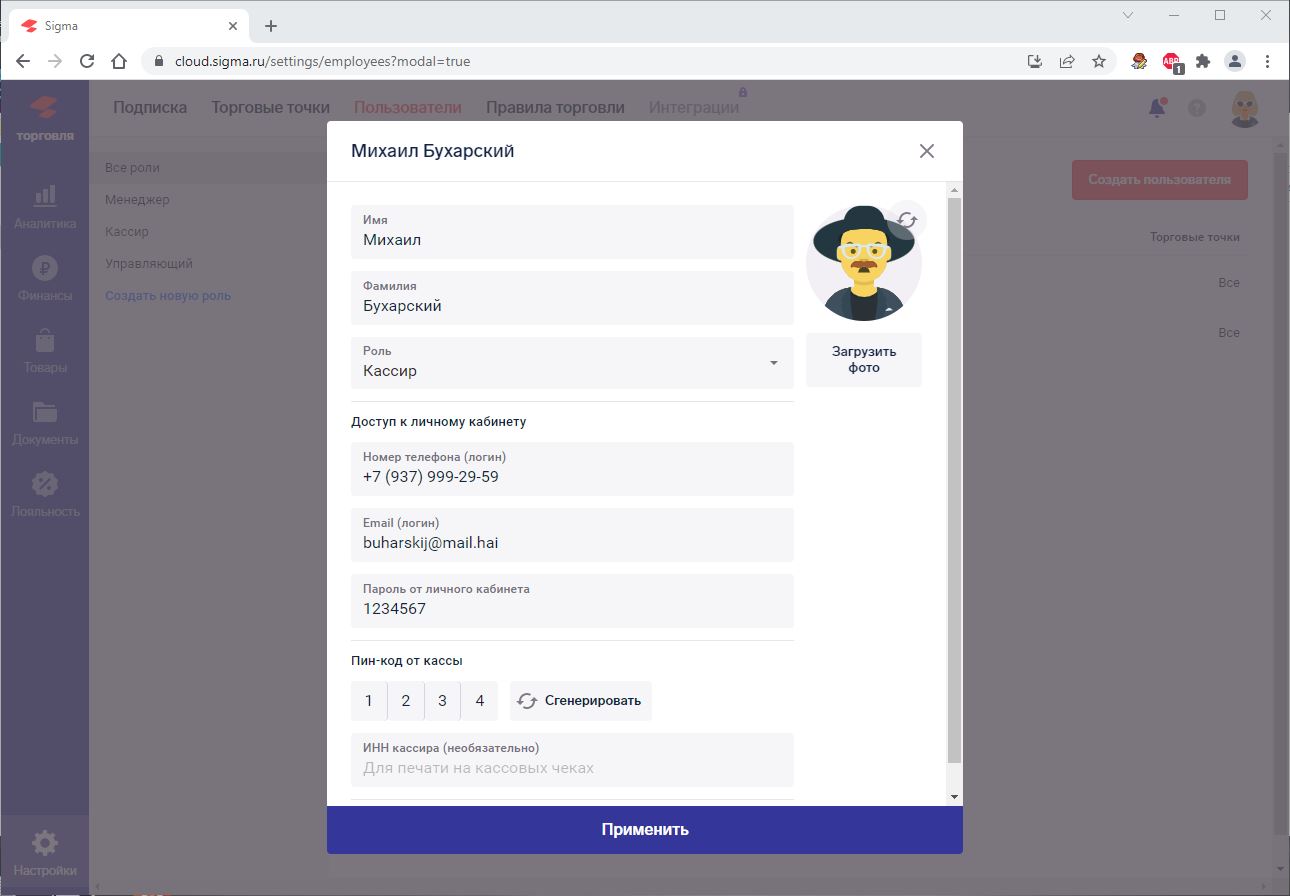The height and width of the screenshot is (896, 1290).
Task: Regenerate the avatar with the refresh icon
Action: tap(906, 219)
